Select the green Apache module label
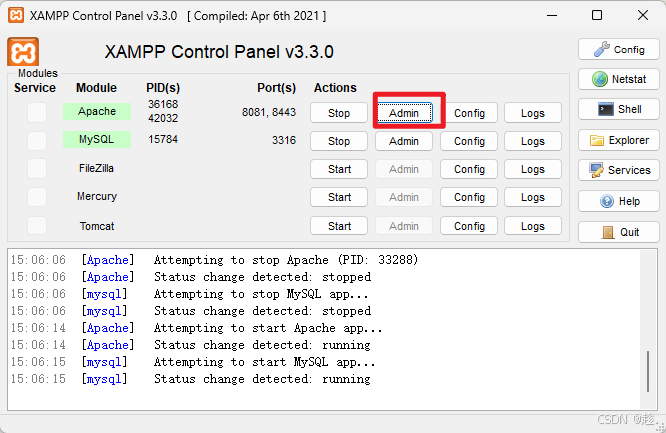666x433 pixels. click(x=97, y=111)
